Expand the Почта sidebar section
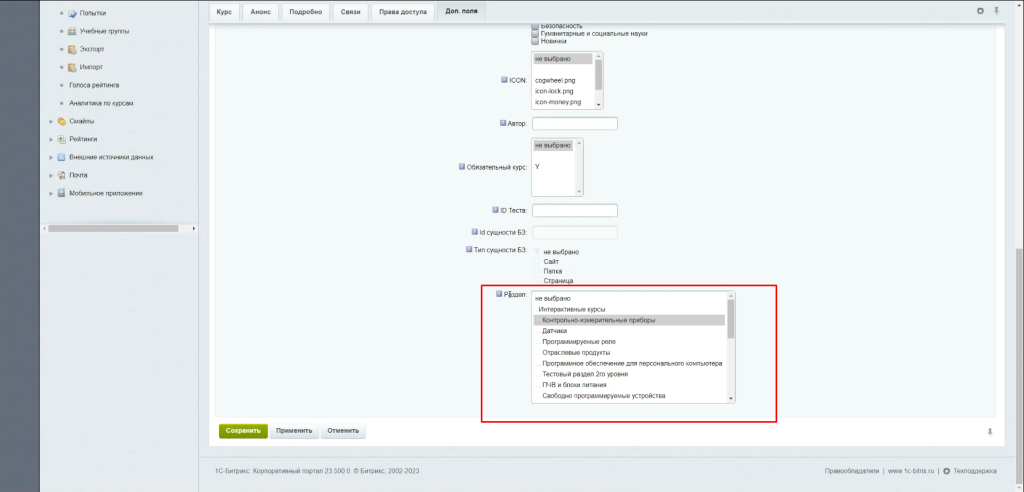The height and width of the screenshot is (492, 1024). tap(51, 175)
